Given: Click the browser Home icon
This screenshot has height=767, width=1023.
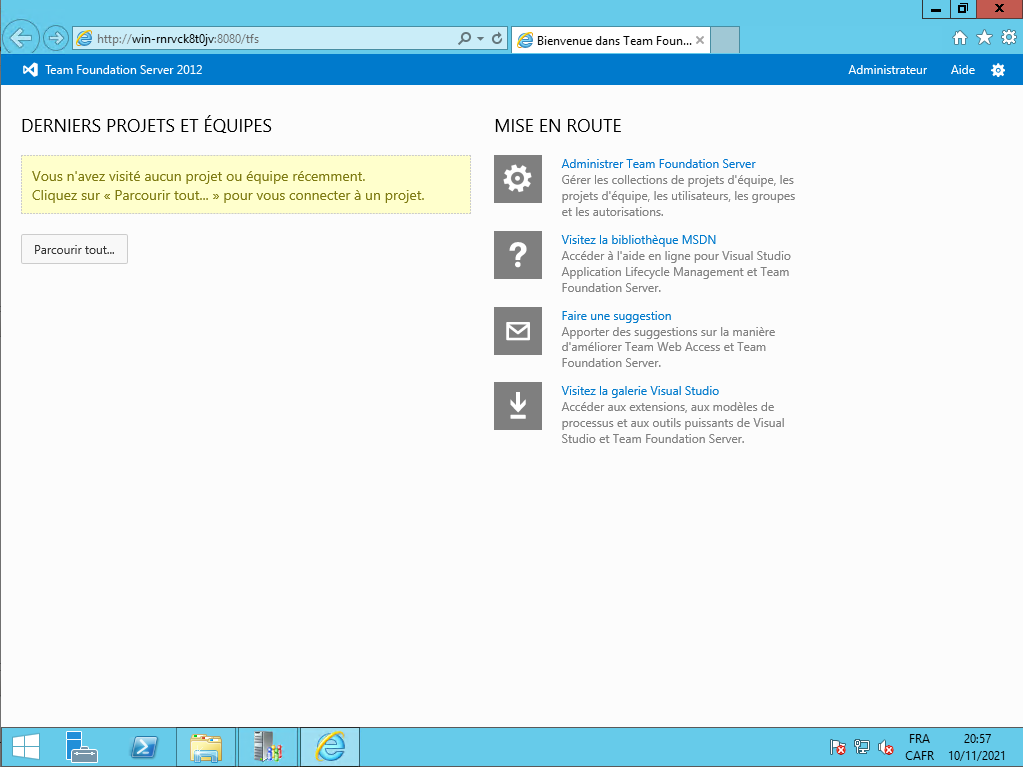Looking at the screenshot, I should pos(960,38).
